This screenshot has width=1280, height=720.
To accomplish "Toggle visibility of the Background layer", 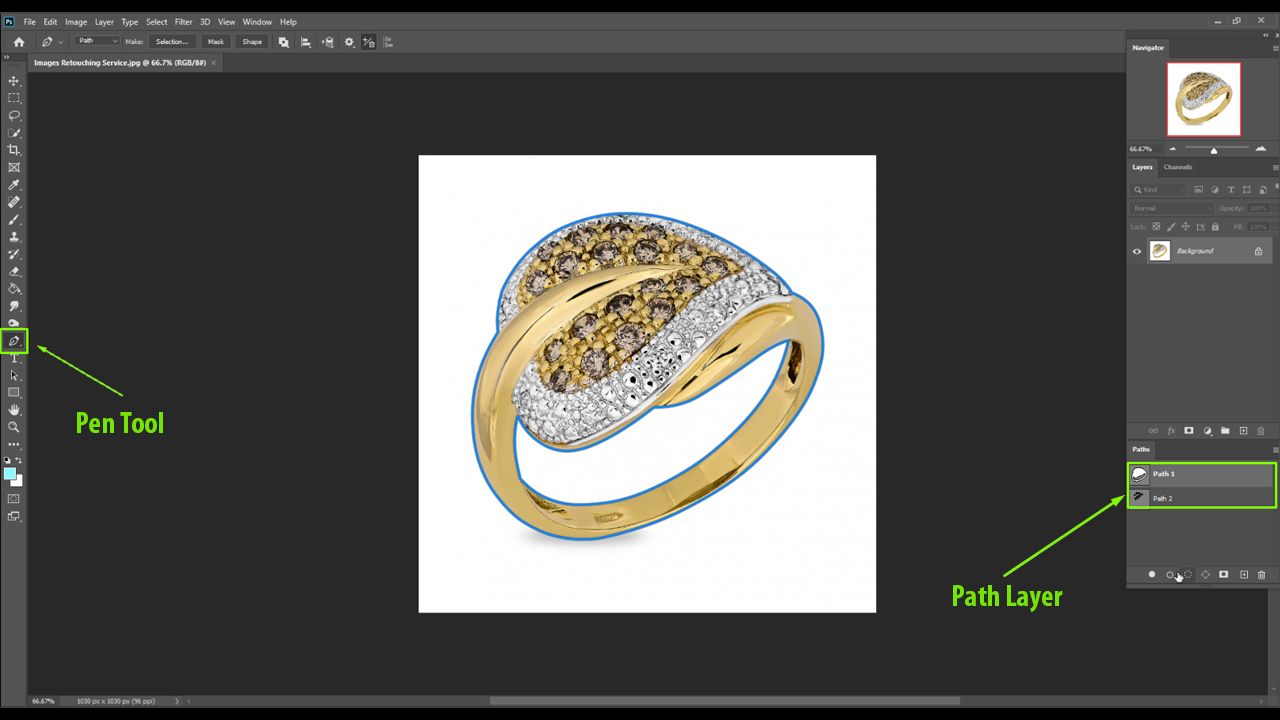I will 1136,251.
